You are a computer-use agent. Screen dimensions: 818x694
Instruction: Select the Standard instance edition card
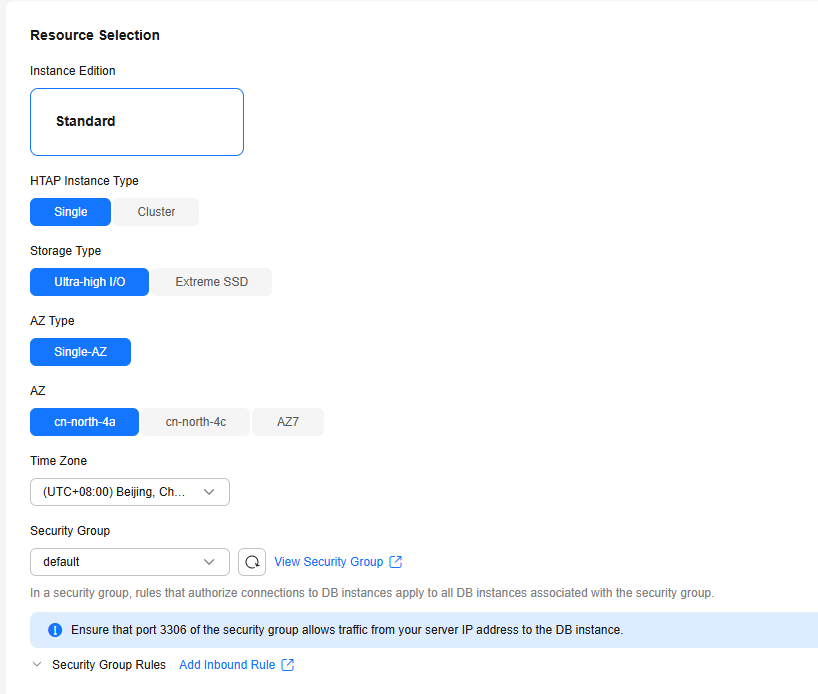click(x=137, y=122)
